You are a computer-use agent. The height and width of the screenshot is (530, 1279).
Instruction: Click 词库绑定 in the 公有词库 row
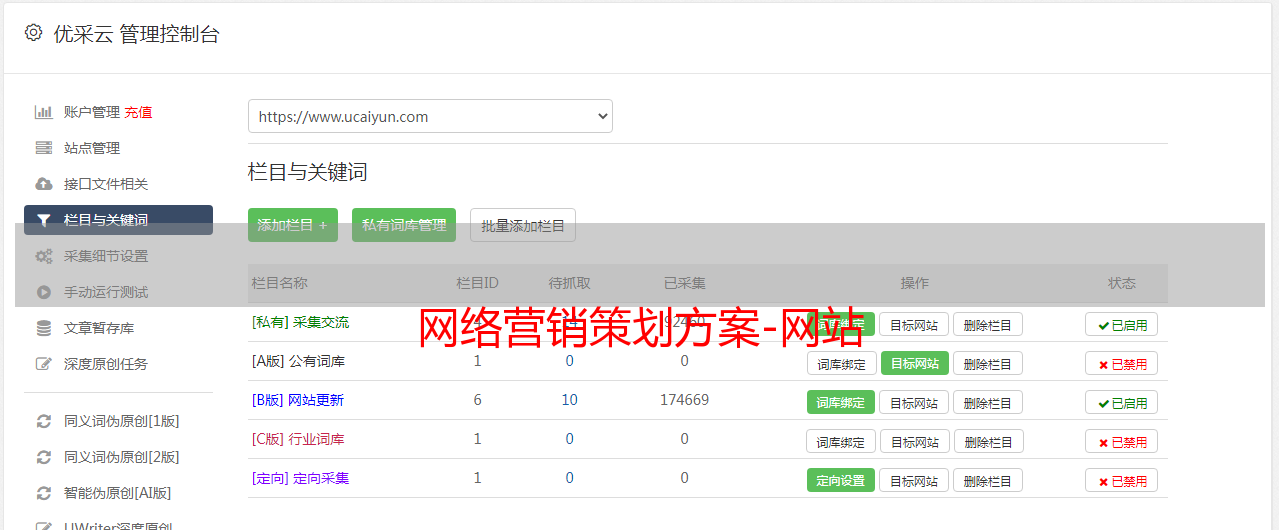[841, 363]
